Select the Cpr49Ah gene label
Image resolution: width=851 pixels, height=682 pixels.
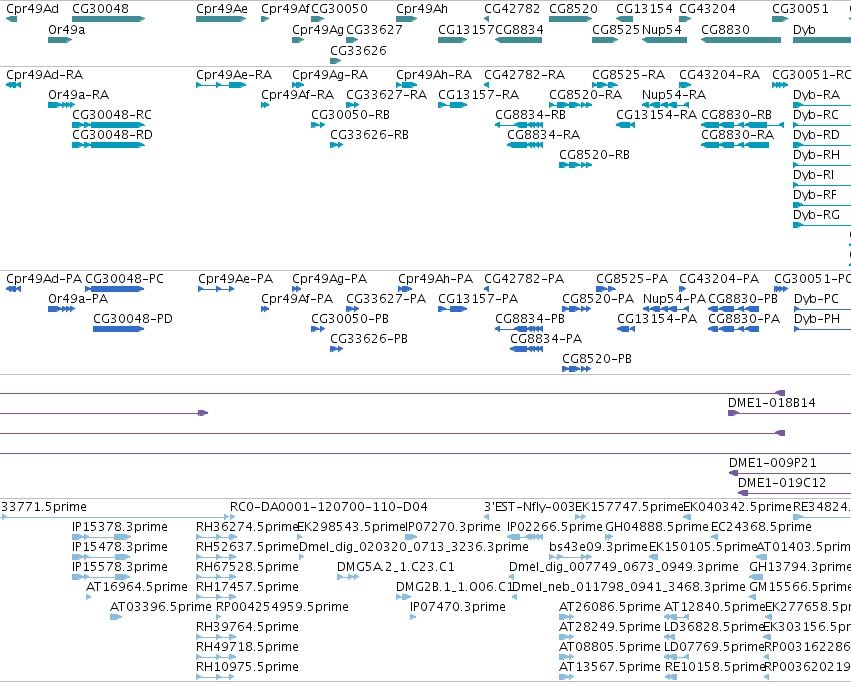point(422,9)
